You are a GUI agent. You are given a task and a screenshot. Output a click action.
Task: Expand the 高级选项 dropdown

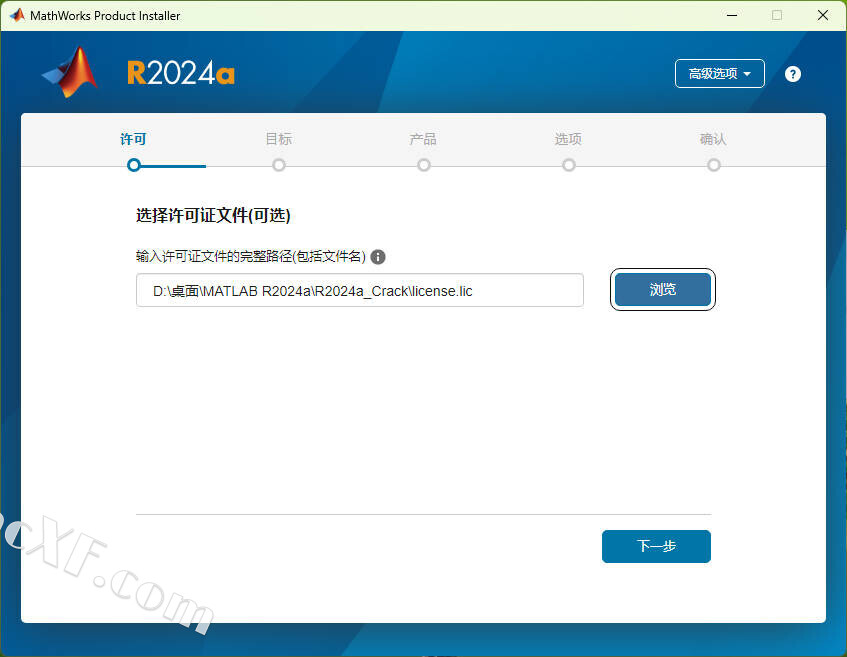[720, 73]
